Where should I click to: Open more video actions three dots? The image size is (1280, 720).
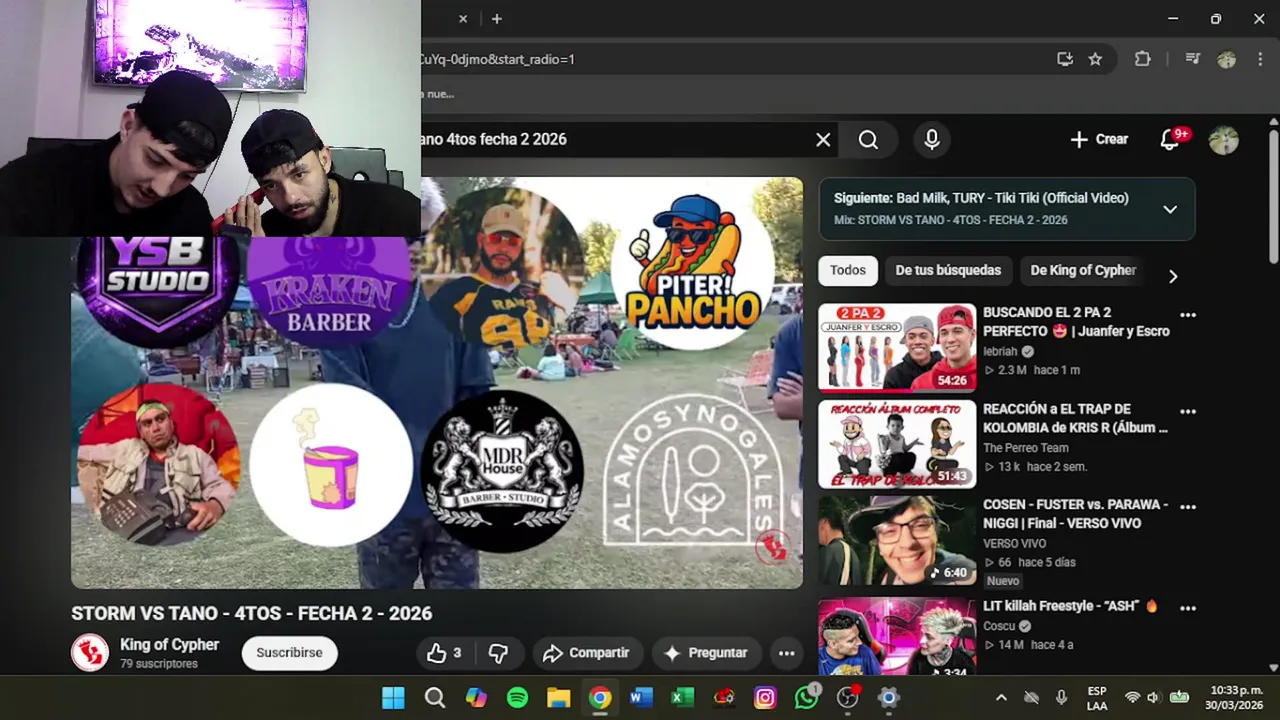pyautogui.click(x=786, y=653)
